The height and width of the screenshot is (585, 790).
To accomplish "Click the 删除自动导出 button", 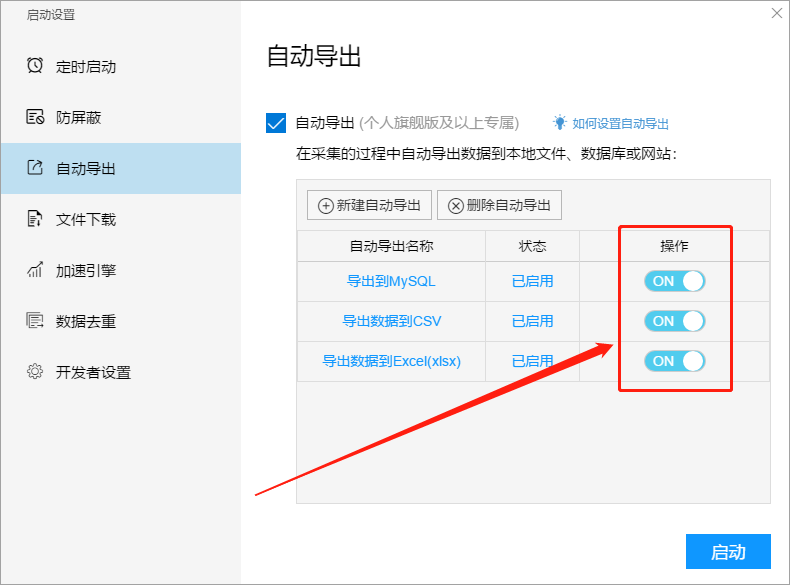I will (x=499, y=205).
